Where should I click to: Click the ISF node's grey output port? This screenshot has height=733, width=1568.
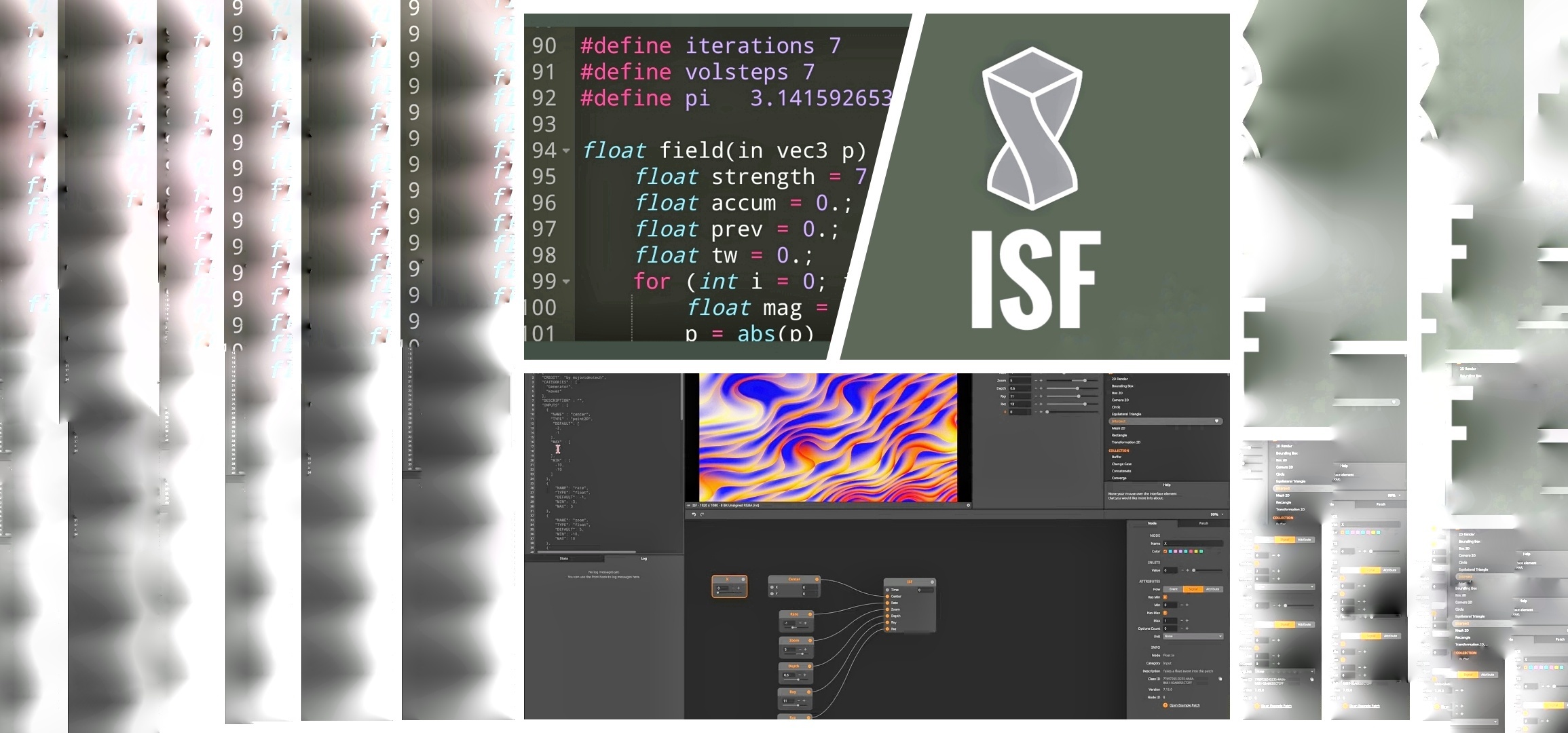(x=932, y=582)
